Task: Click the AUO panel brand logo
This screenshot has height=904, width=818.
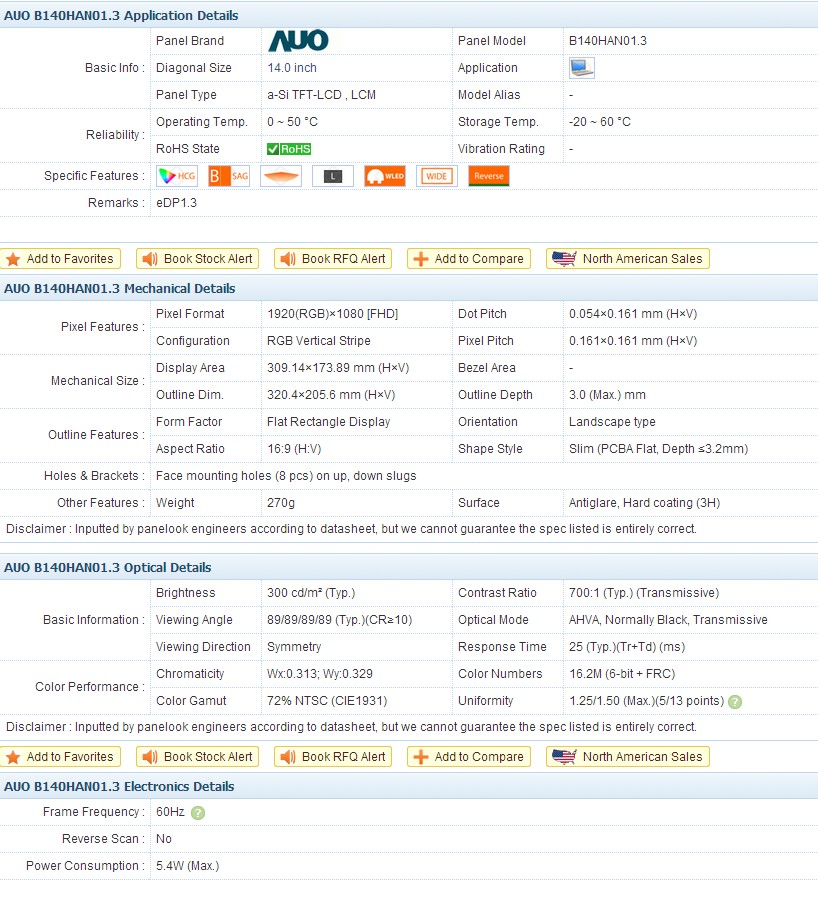Action: [x=299, y=40]
